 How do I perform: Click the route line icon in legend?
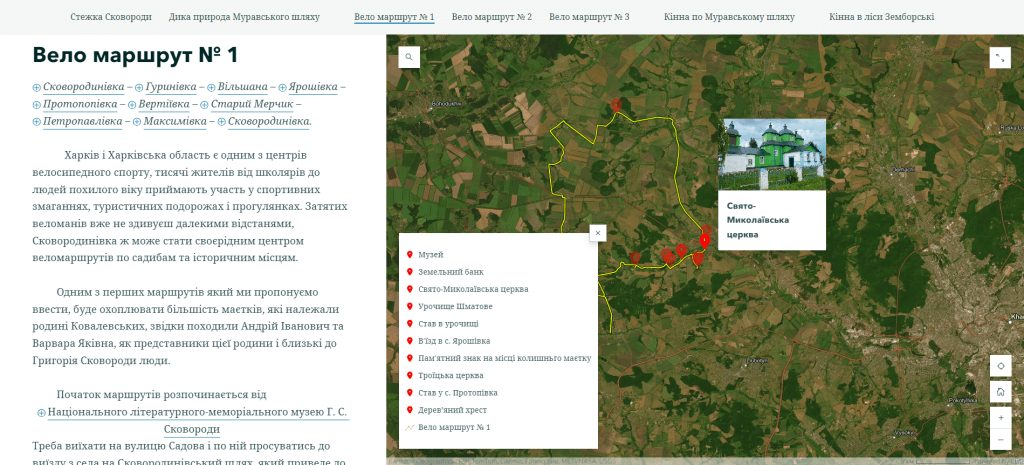[x=409, y=428]
